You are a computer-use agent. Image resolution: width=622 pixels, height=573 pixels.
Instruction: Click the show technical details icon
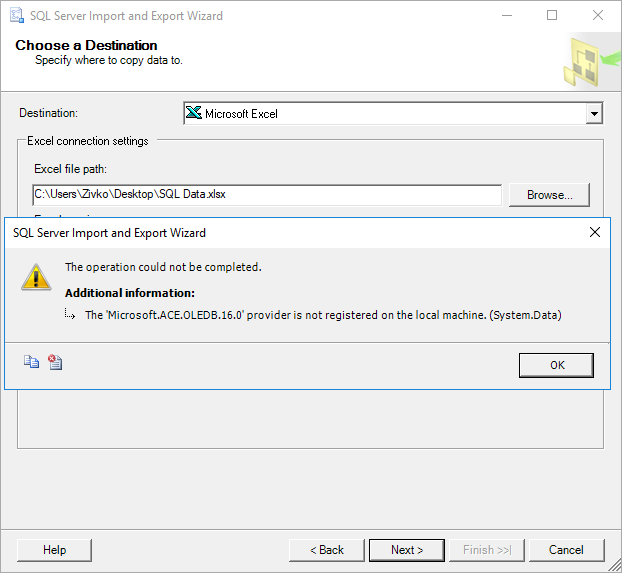point(55,362)
